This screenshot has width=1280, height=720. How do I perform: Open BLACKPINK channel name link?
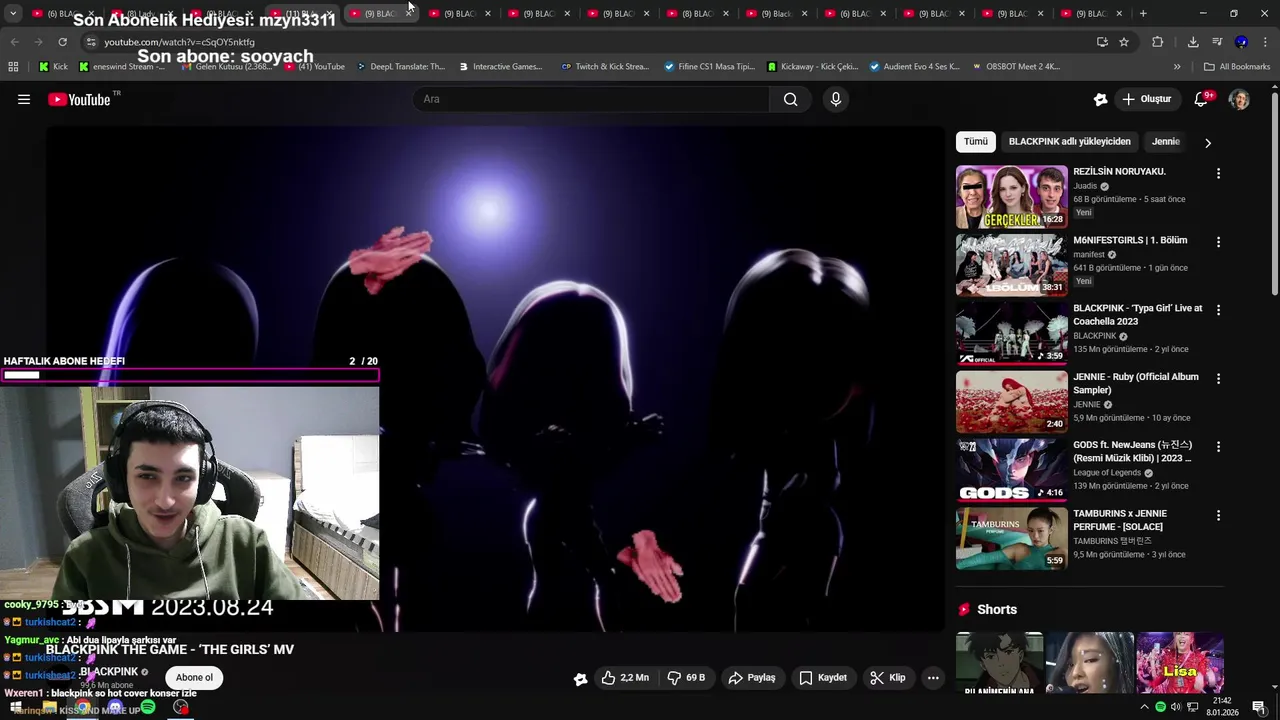pos(108,672)
